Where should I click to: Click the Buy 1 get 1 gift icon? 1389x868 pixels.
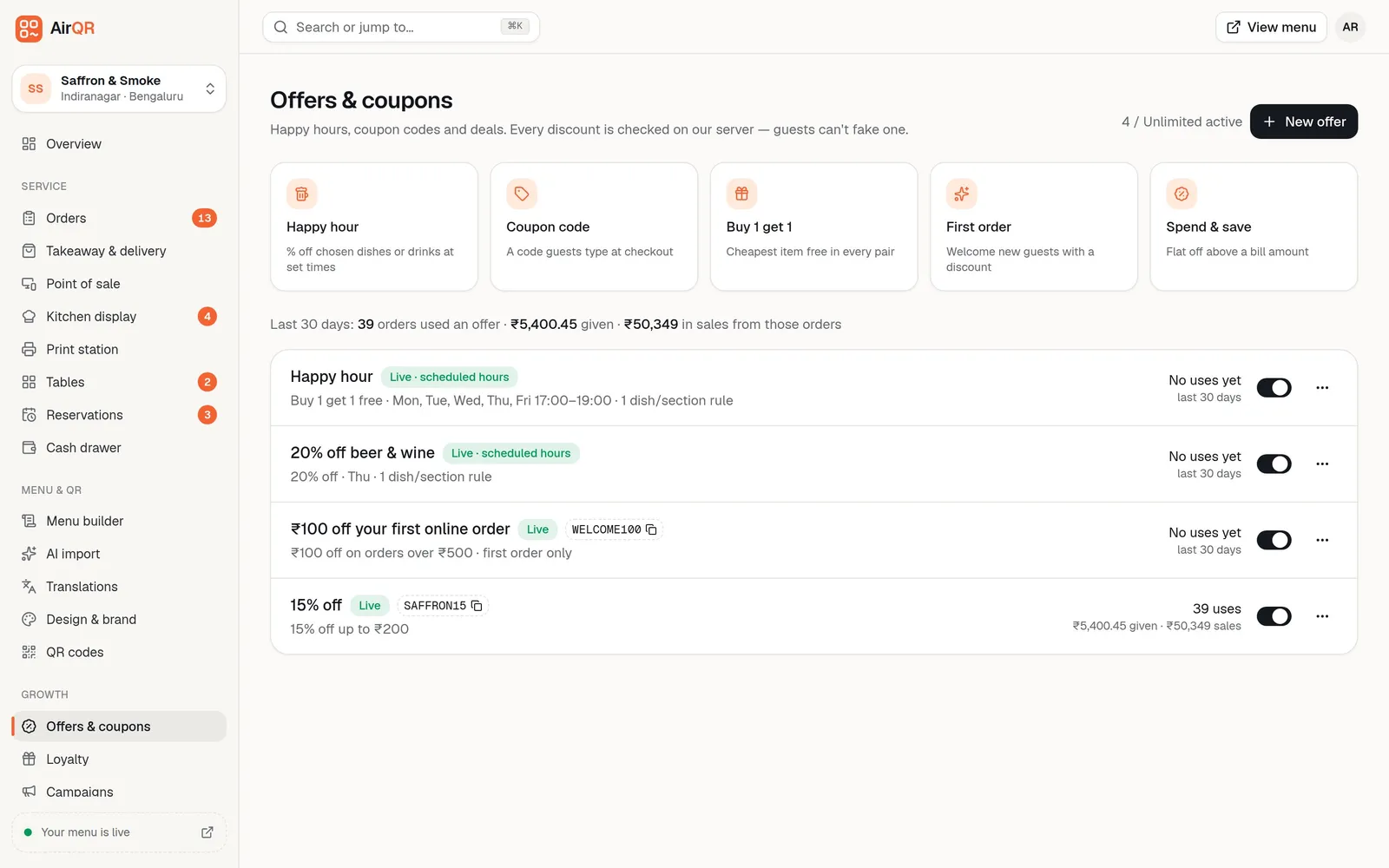741,194
